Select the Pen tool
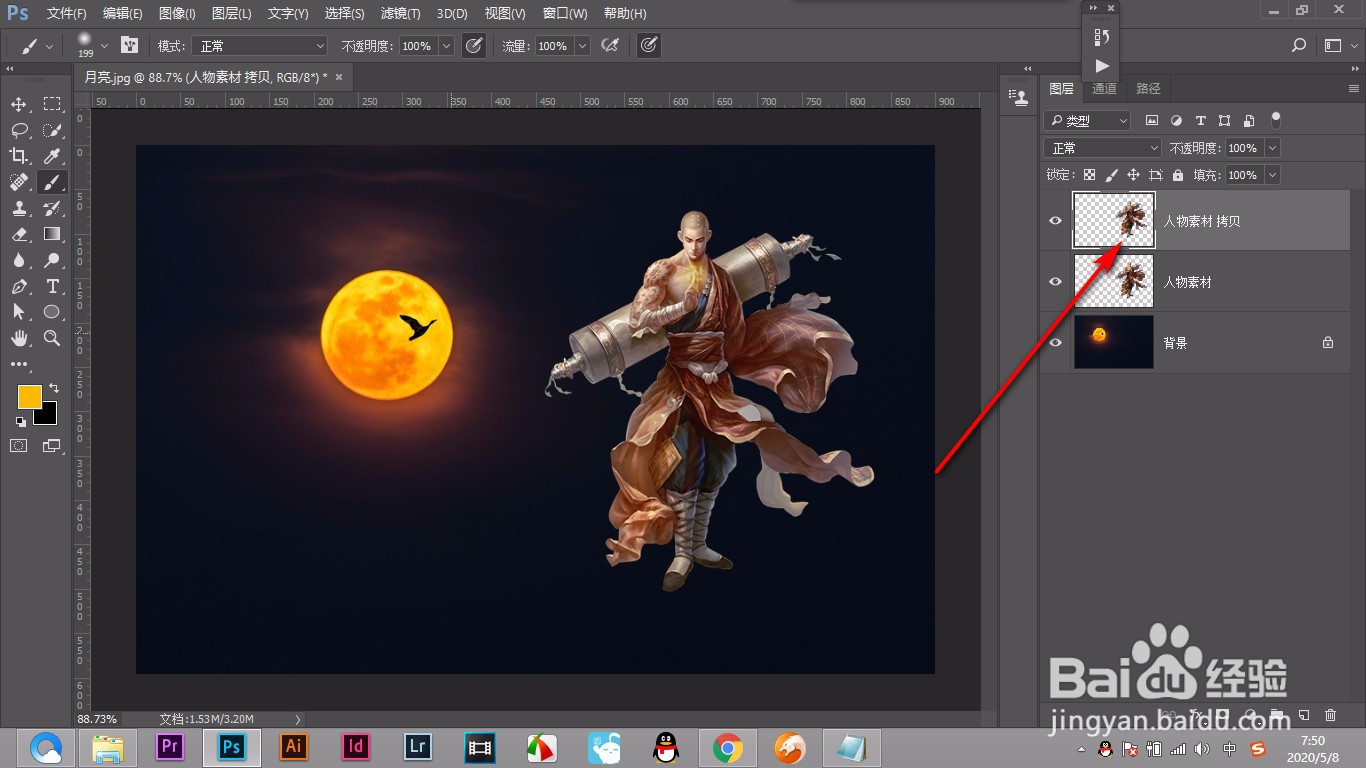 pyautogui.click(x=19, y=286)
